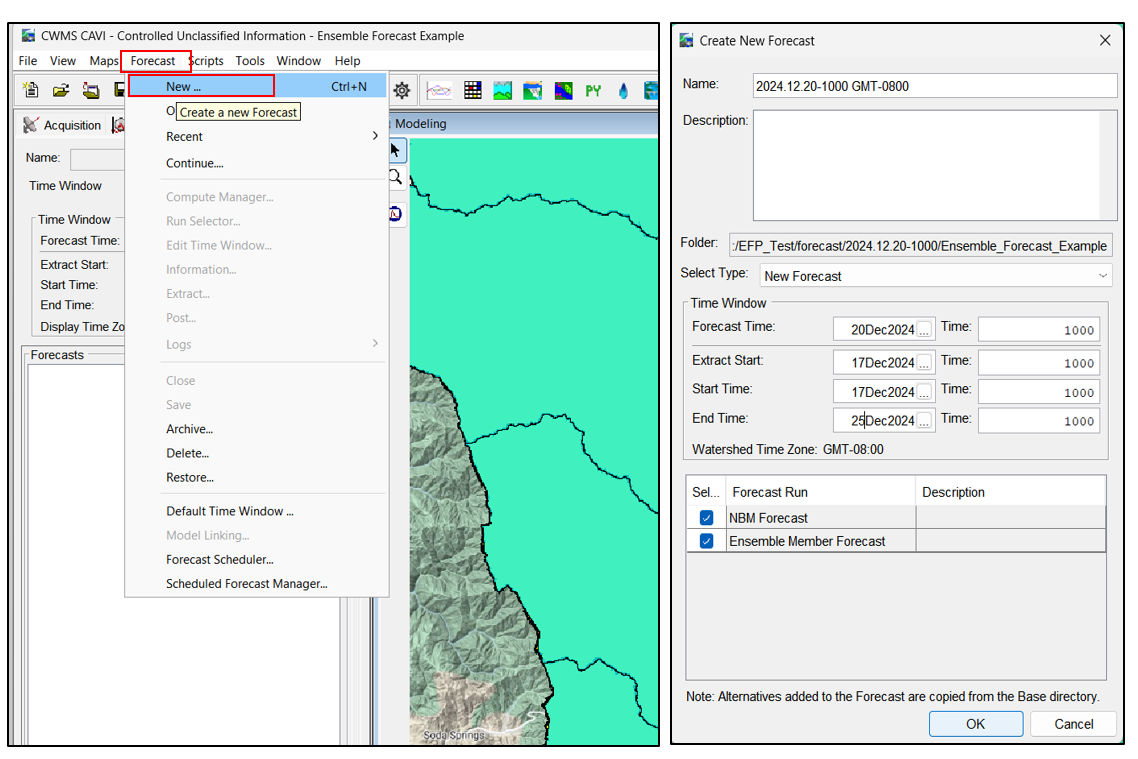Open the File menu

(x=28, y=61)
